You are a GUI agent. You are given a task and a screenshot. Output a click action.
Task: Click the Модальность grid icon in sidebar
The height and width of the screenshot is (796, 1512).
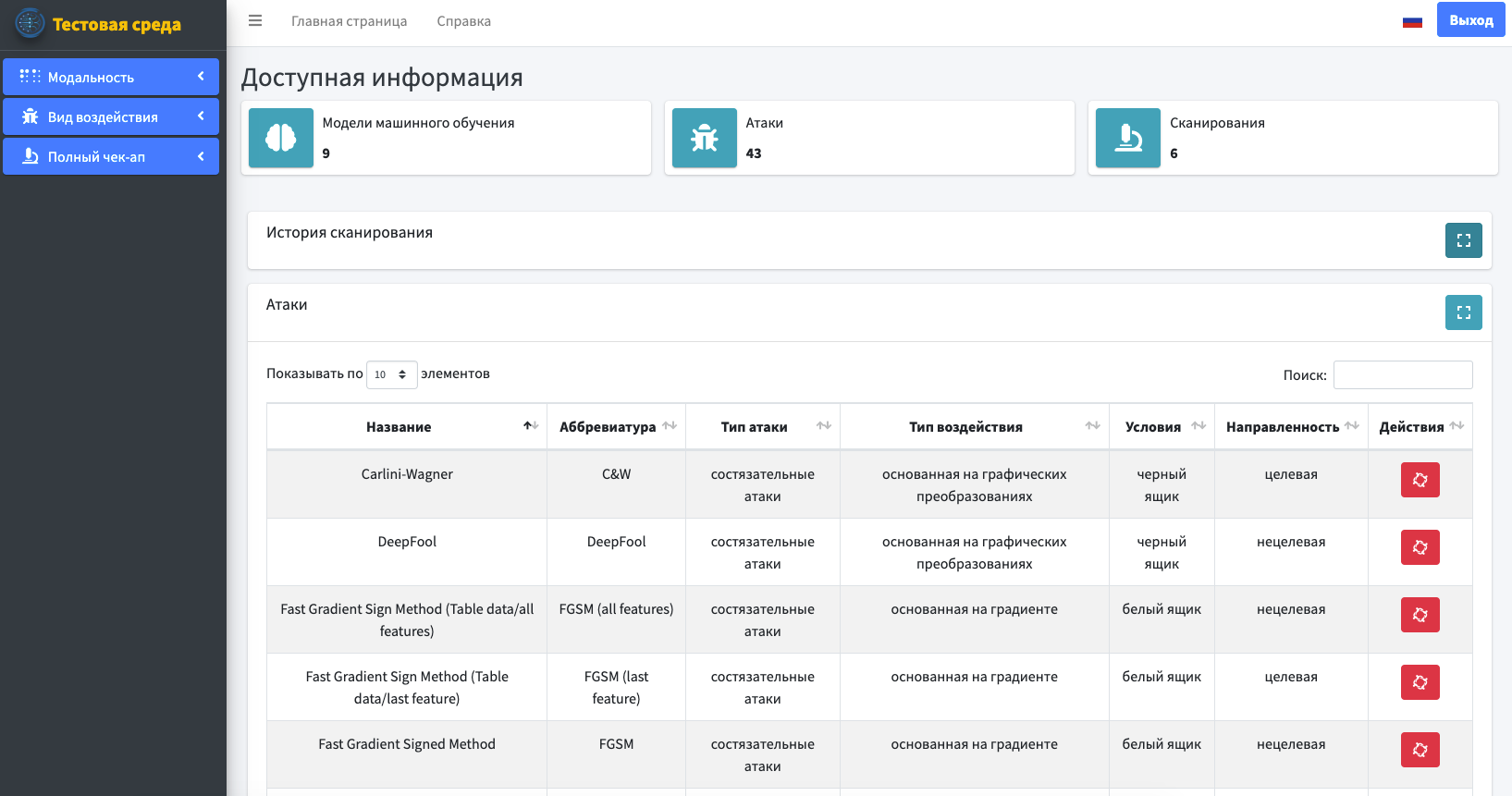click(31, 77)
